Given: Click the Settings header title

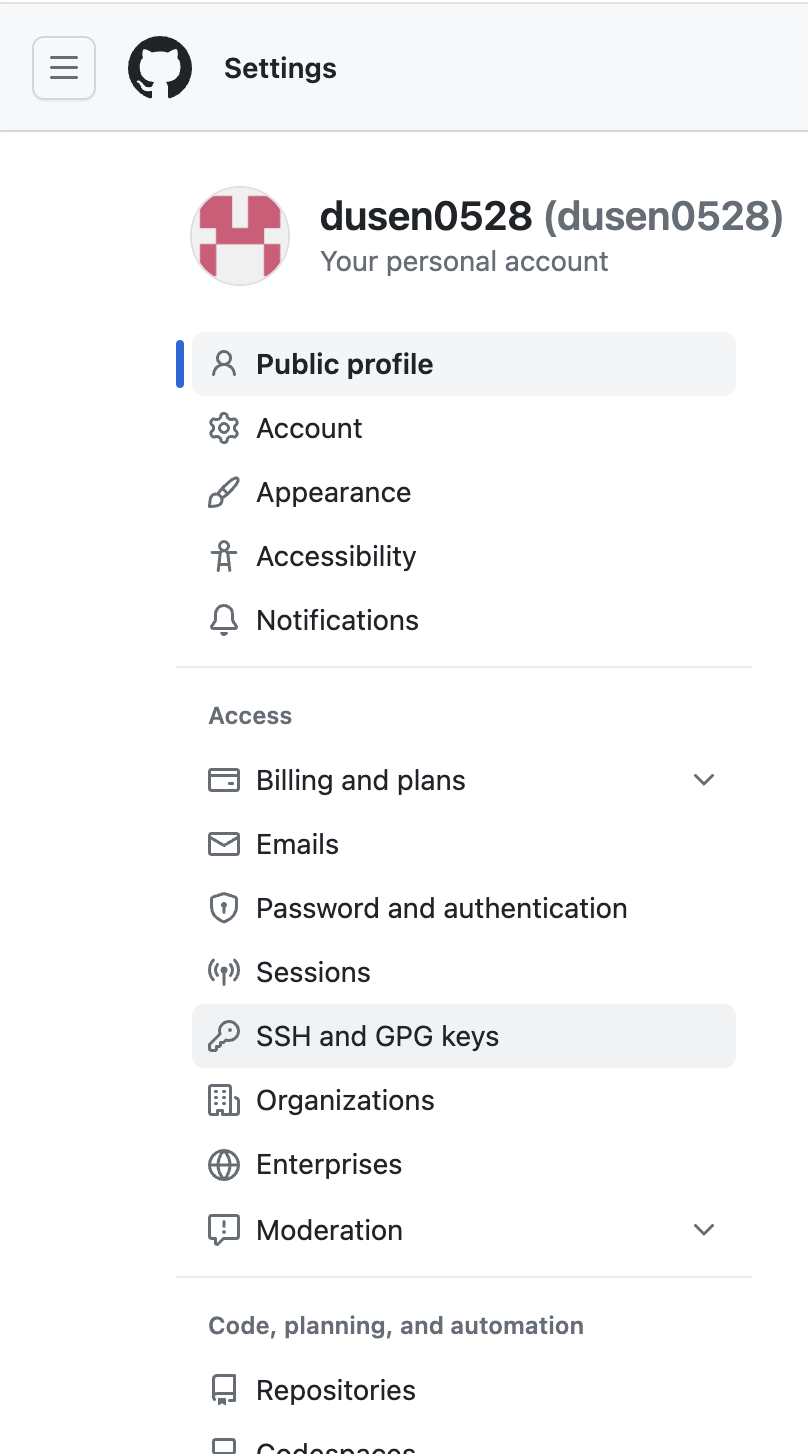Looking at the screenshot, I should pyautogui.click(x=280, y=68).
